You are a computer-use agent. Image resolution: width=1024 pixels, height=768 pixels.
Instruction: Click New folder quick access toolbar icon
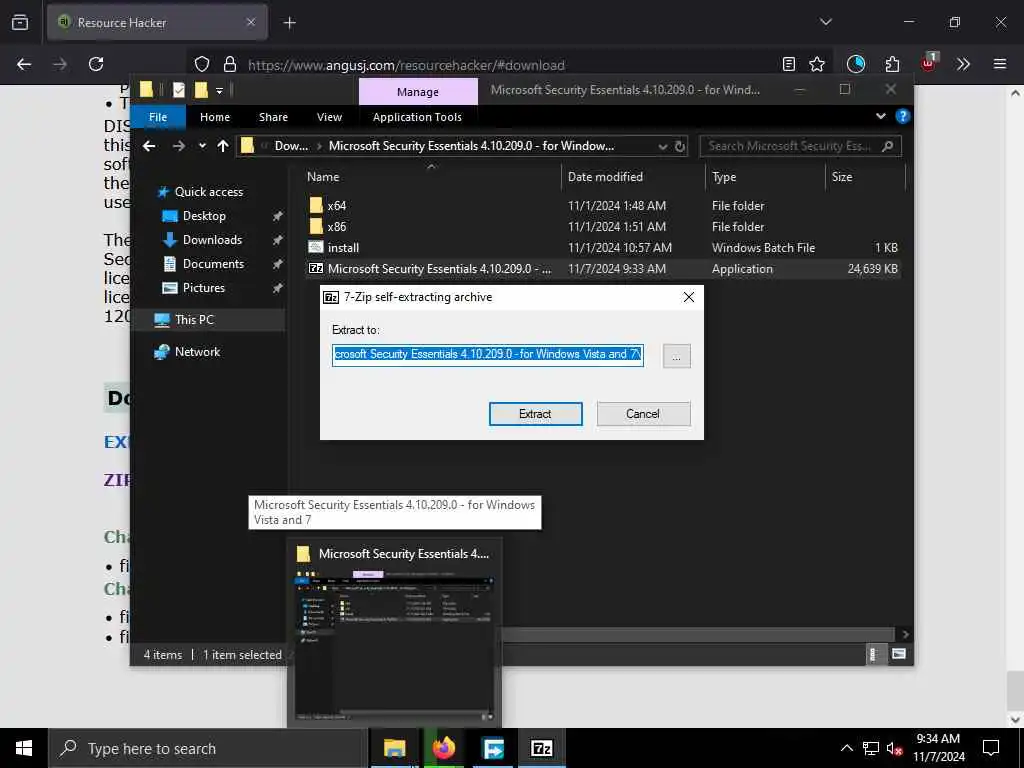(x=201, y=90)
